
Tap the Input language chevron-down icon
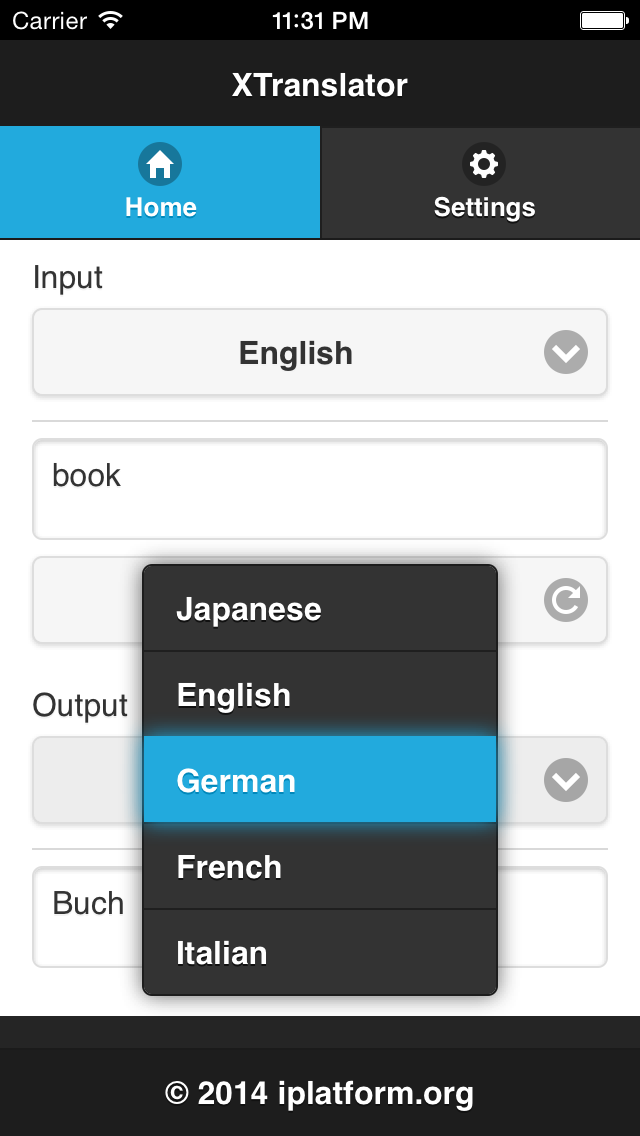coord(565,352)
